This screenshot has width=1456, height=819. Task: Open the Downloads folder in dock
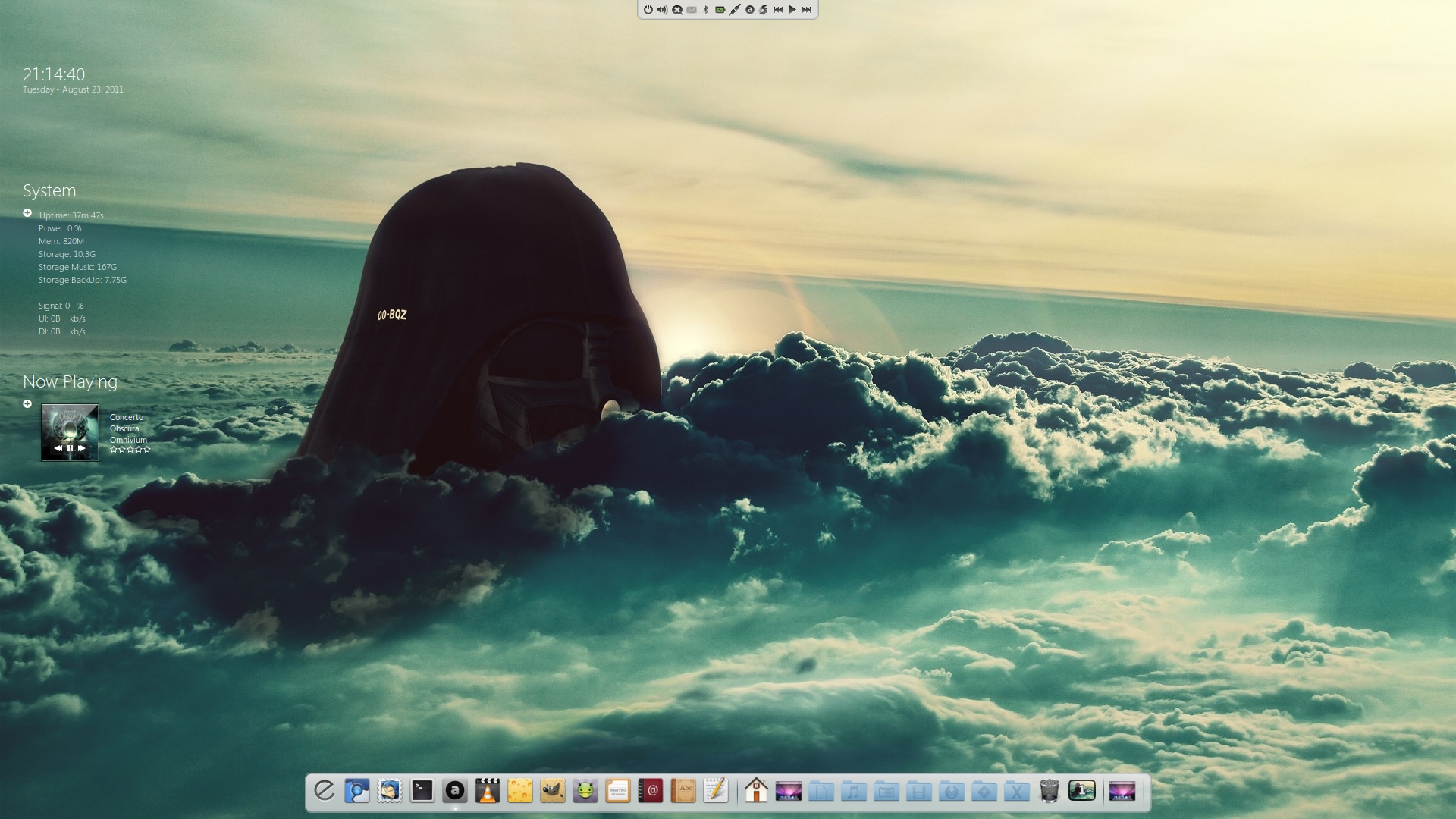[x=952, y=792]
